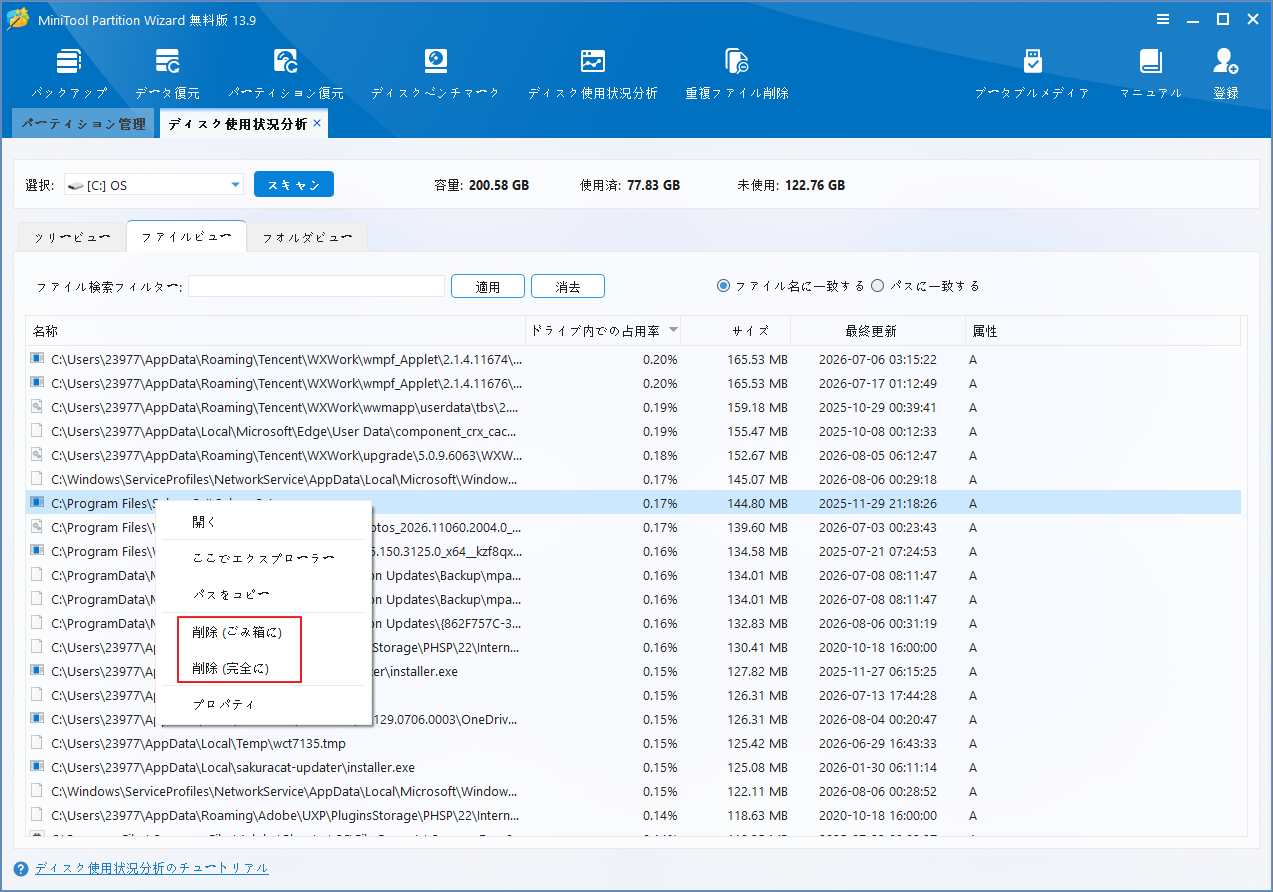Sort by ドライブ内での占用率 arrow

tap(674, 330)
